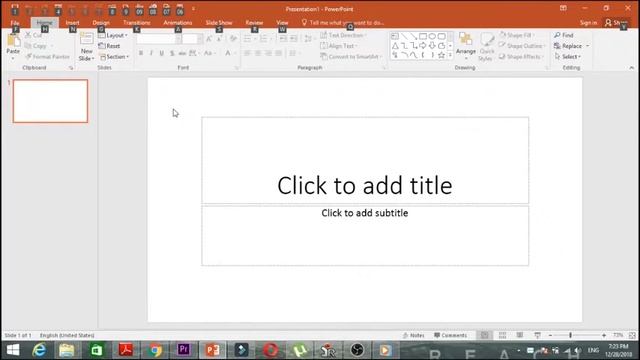Viewport: 640px width, 360px height.
Task: Switch to the Slide Show tab
Action: tap(219, 23)
